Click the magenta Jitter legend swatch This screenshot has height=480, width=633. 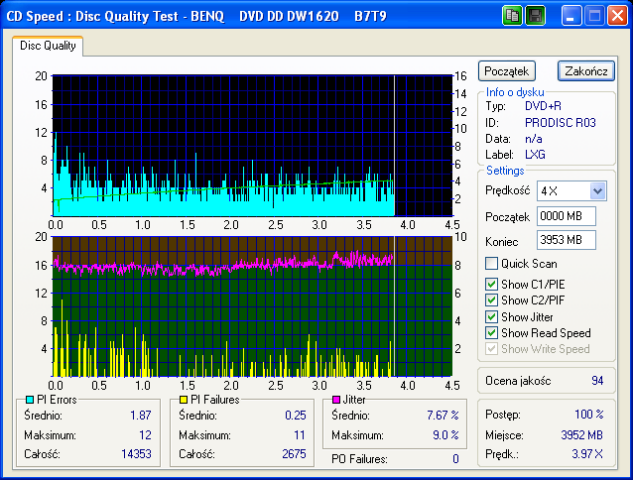pyautogui.click(x=336, y=400)
